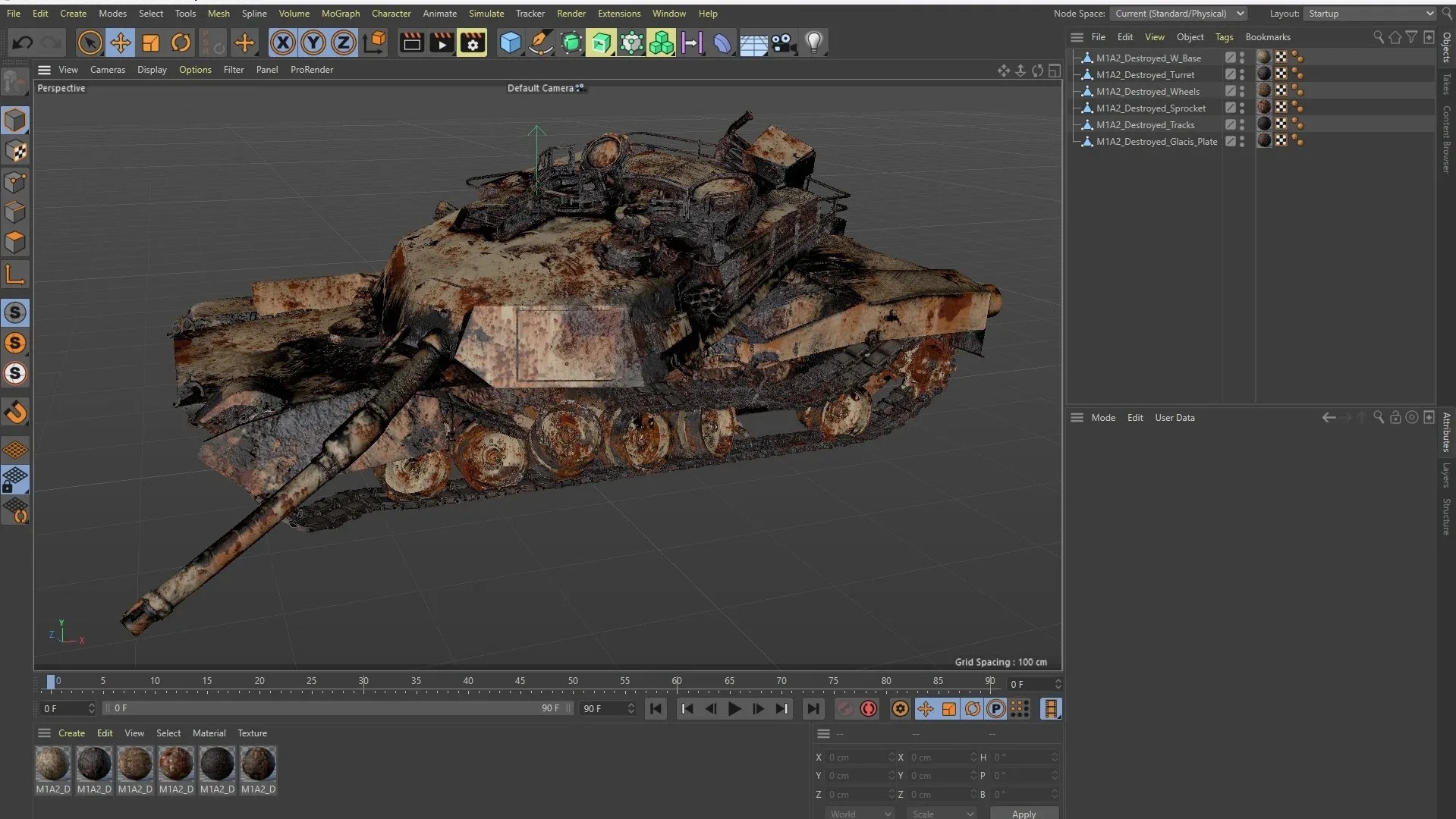Switch to Model mode in left palette

15,121
